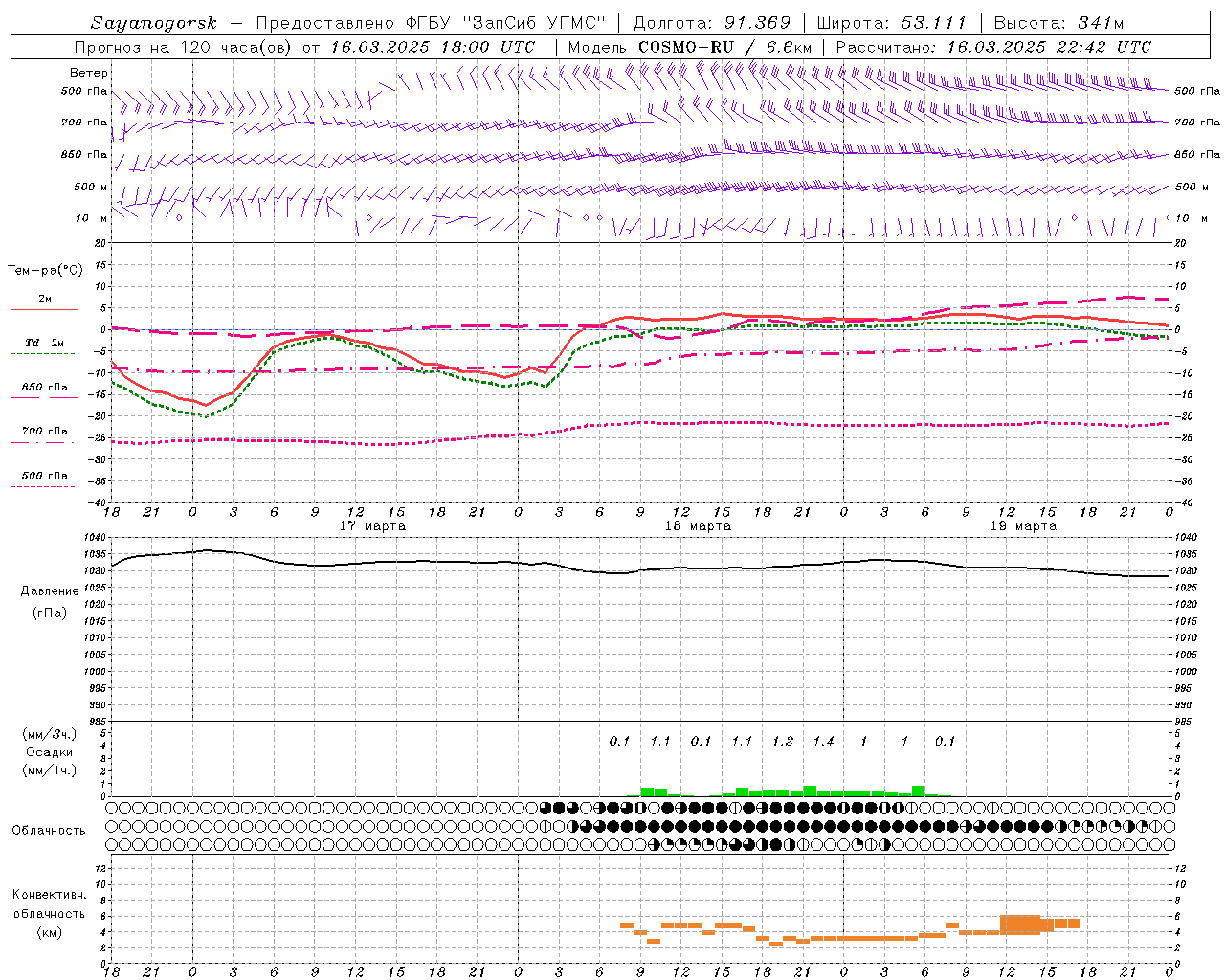The image size is (1225, 980).
Task: Click the Ветер wind panel label
Action: coord(89,73)
